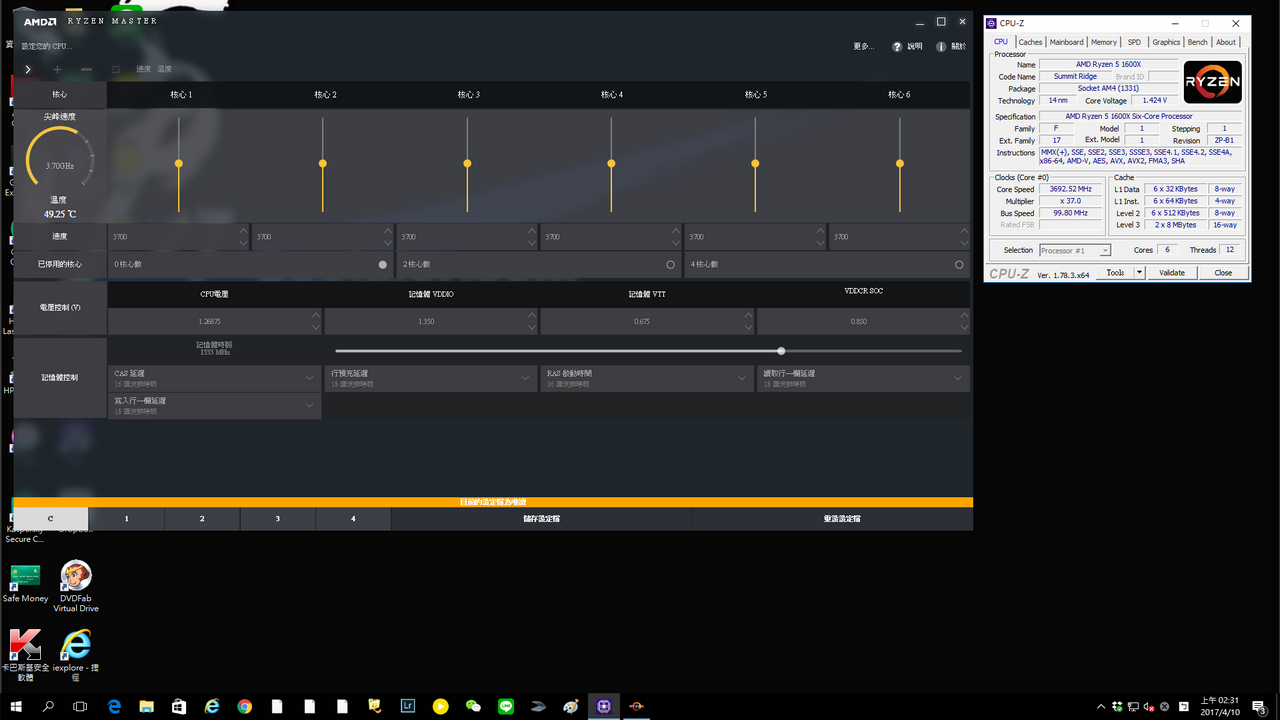
Task: Click the expand arrow chevron under the CPU title
Action: (x=28, y=69)
